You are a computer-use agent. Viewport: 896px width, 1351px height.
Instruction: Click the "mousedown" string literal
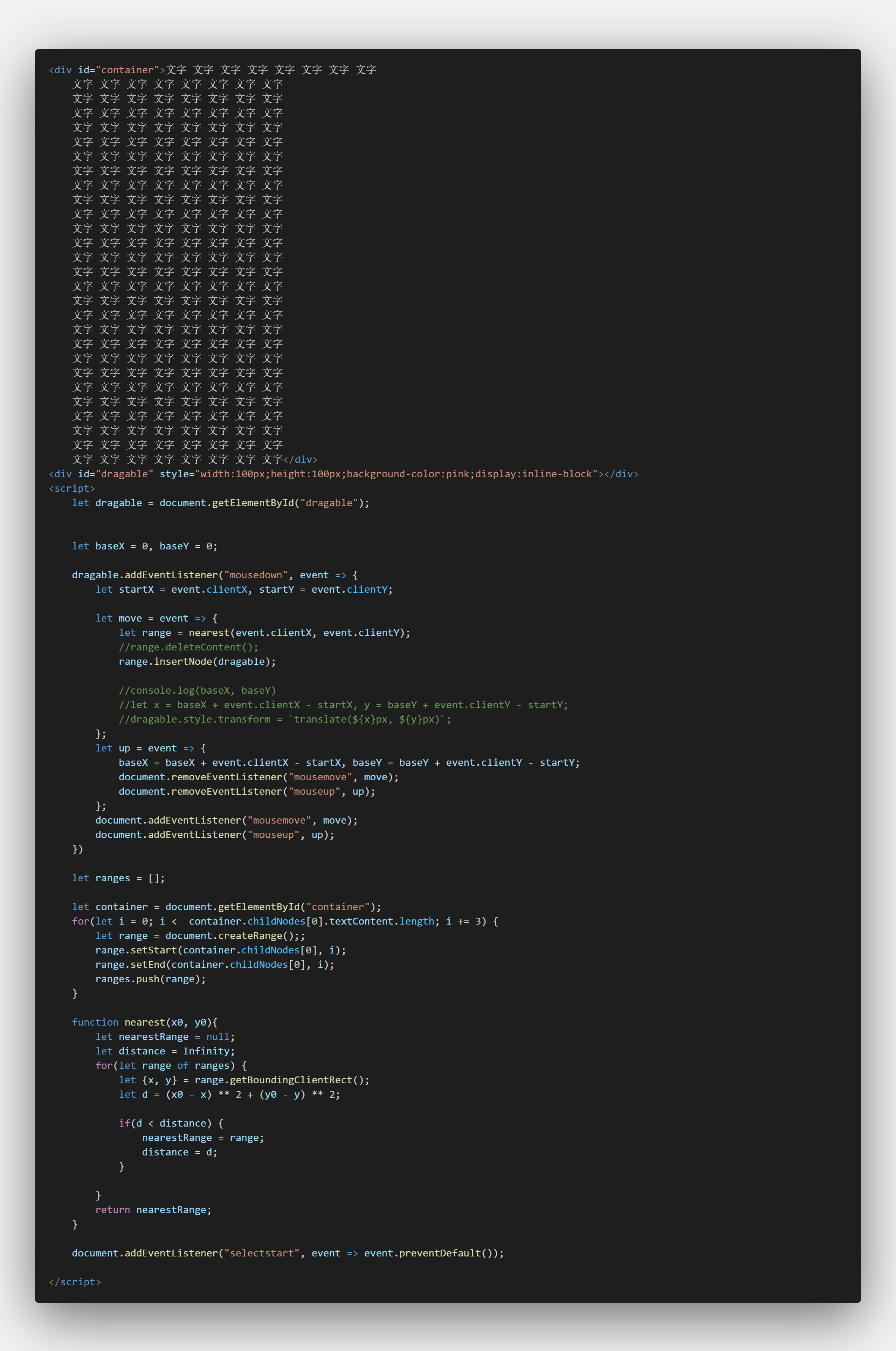tap(256, 575)
